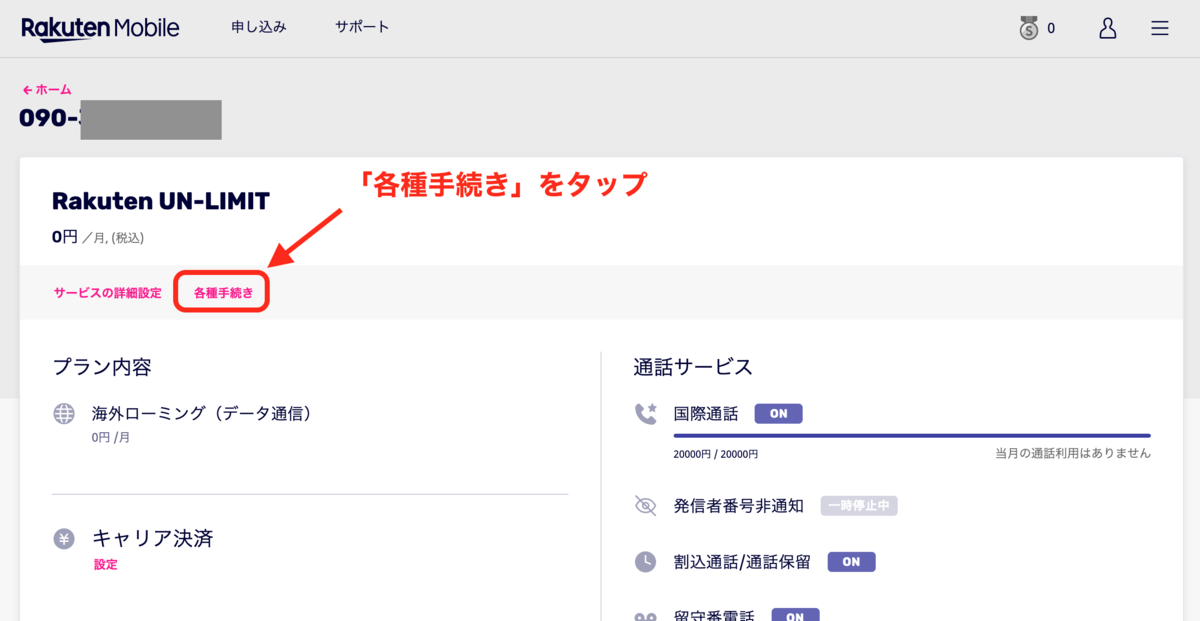Open the points medal icon
The width and height of the screenshot is (1200, 621).
pos(1029,28)
